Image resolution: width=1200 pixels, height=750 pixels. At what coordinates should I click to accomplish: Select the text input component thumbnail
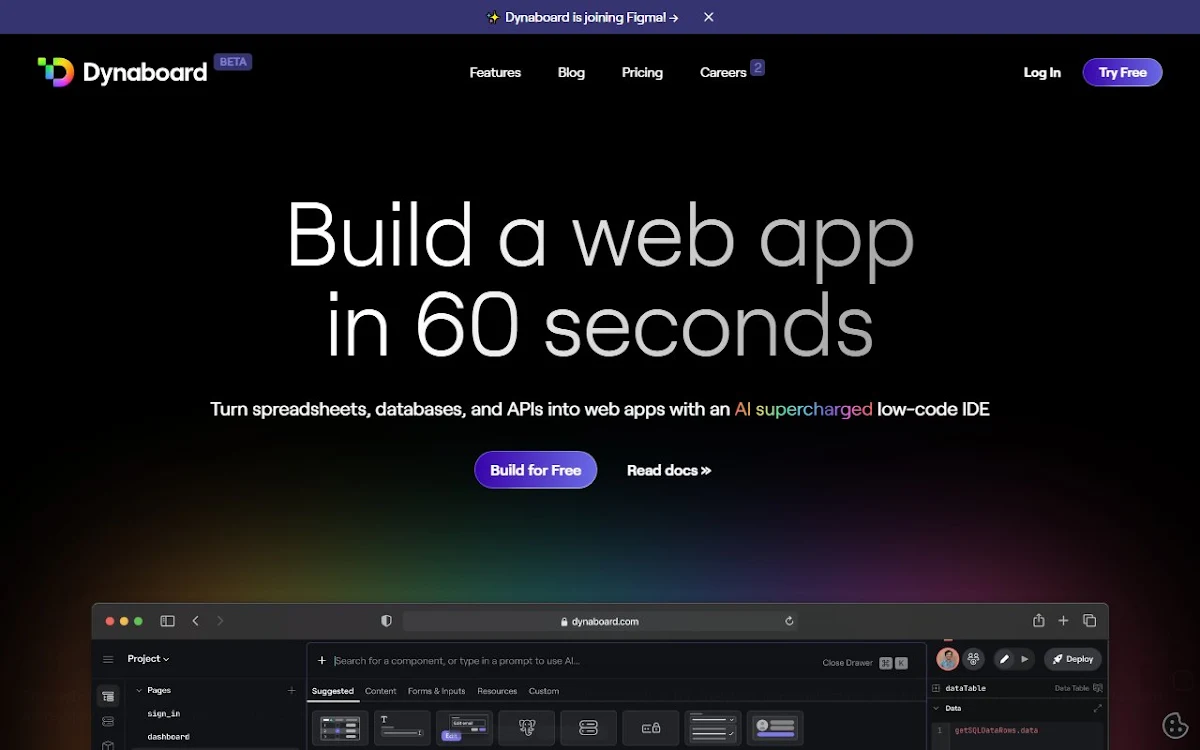pyautogui.click(x=402, y=728)
